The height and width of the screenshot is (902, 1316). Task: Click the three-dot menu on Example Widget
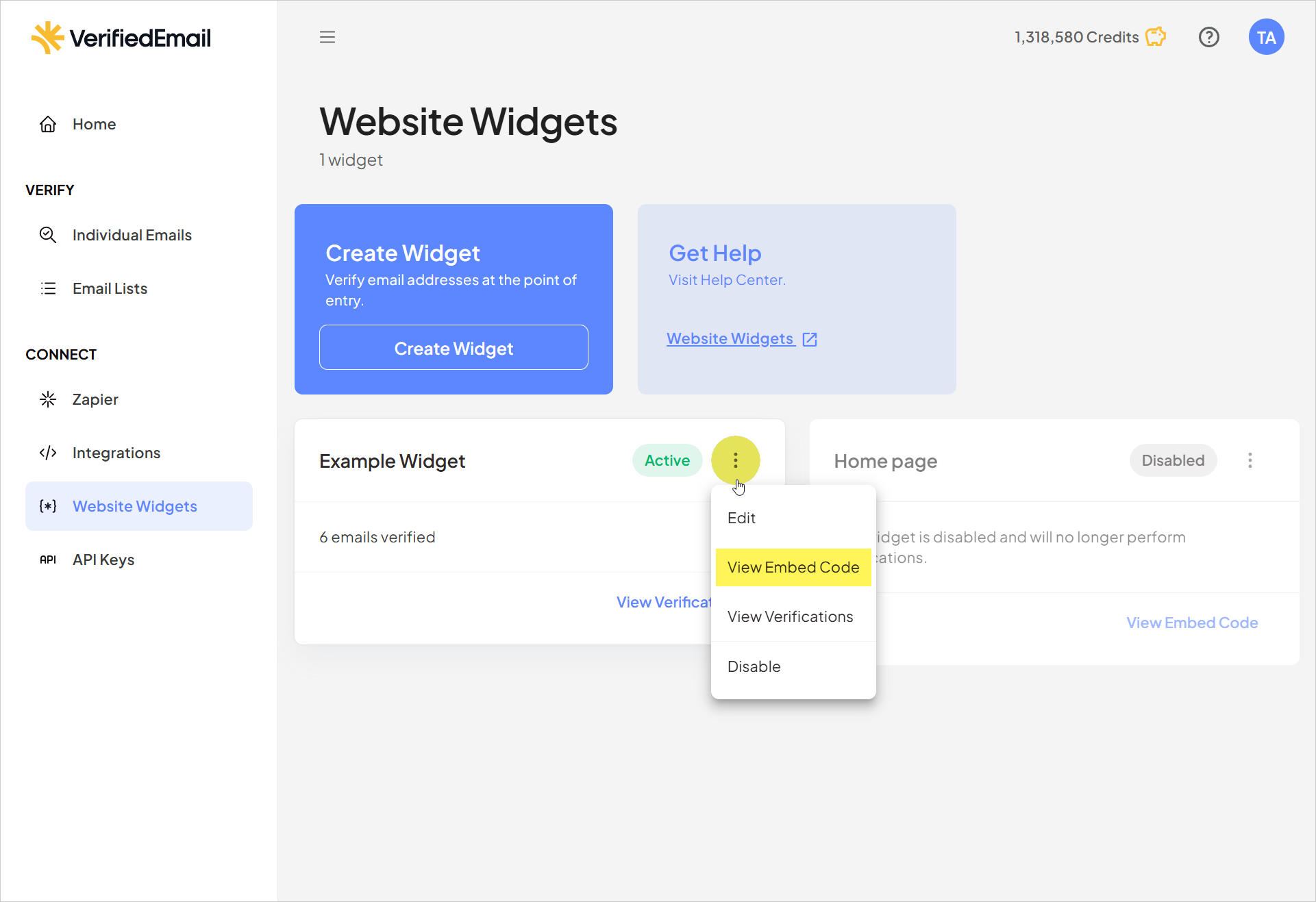(735, 460)
